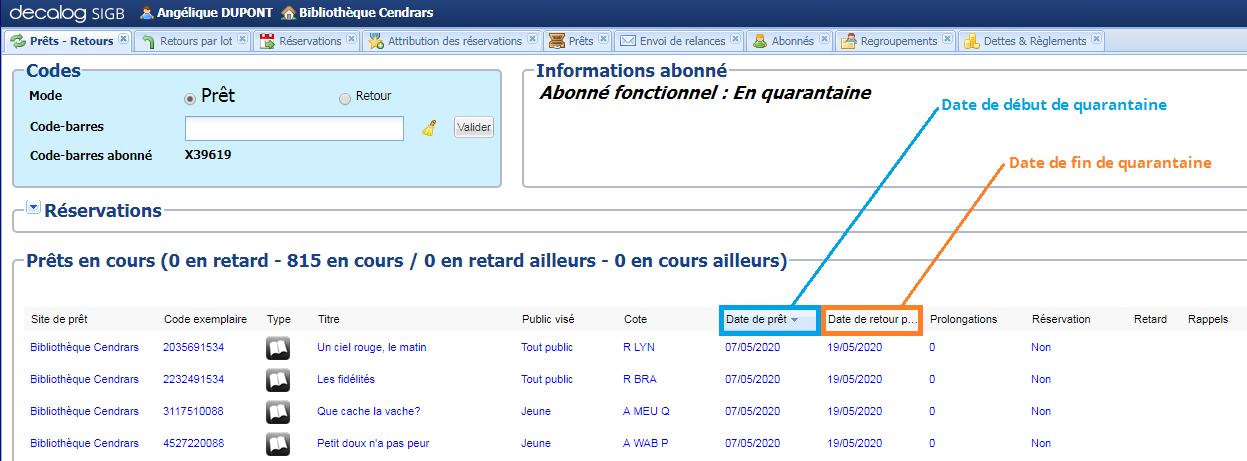Sort by Public visé column header
Screen dimensions: 1247x461
click(x=548, y=320)
